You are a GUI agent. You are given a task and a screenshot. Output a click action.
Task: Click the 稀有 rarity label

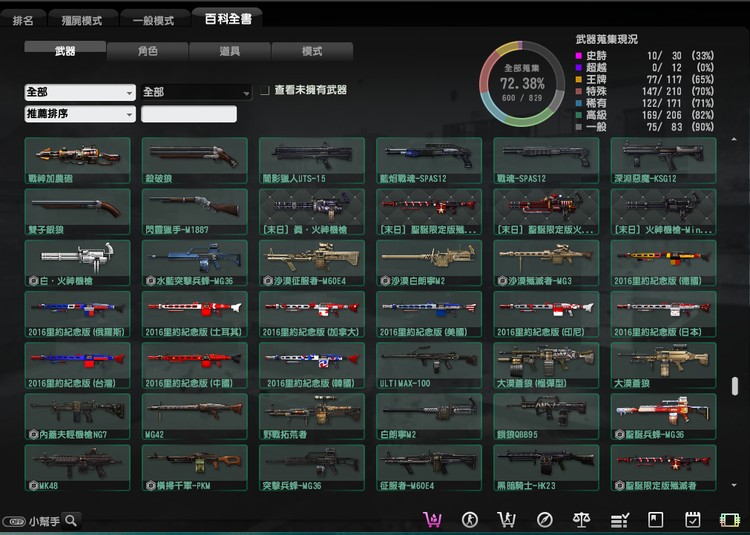coord(596,103)
